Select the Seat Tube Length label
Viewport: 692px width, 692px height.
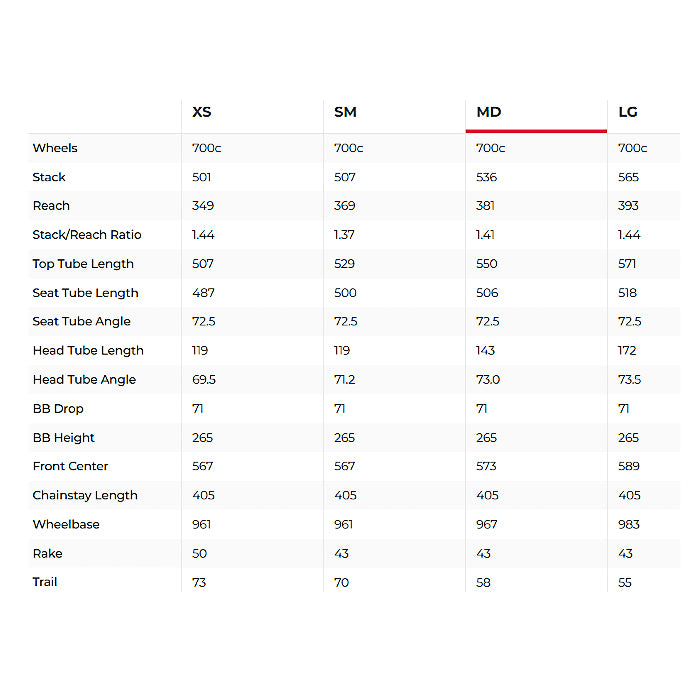(85, 293)
